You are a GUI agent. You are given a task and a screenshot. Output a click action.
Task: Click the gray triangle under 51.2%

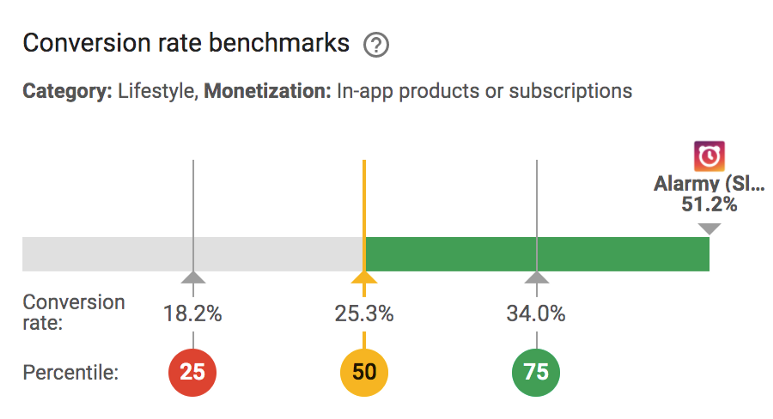[709, 229]
